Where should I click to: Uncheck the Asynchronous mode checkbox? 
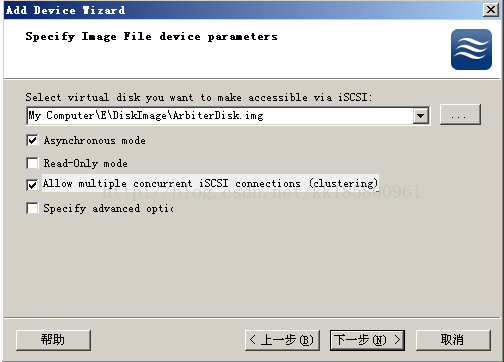pos(32,140)
